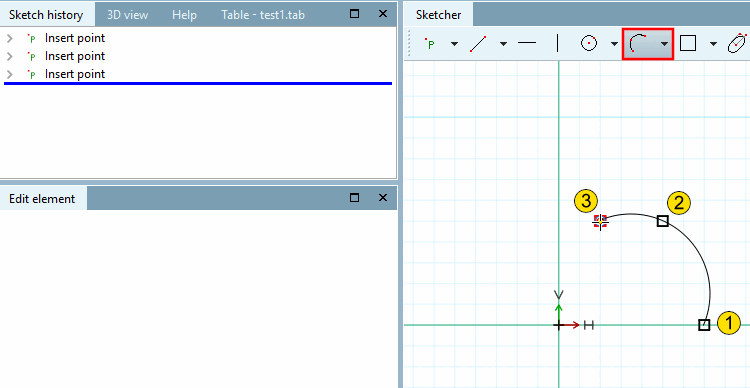Viewport: 750px width, 388px height.
Task: Close the Sketch history panel
Action: pos(383,13)
